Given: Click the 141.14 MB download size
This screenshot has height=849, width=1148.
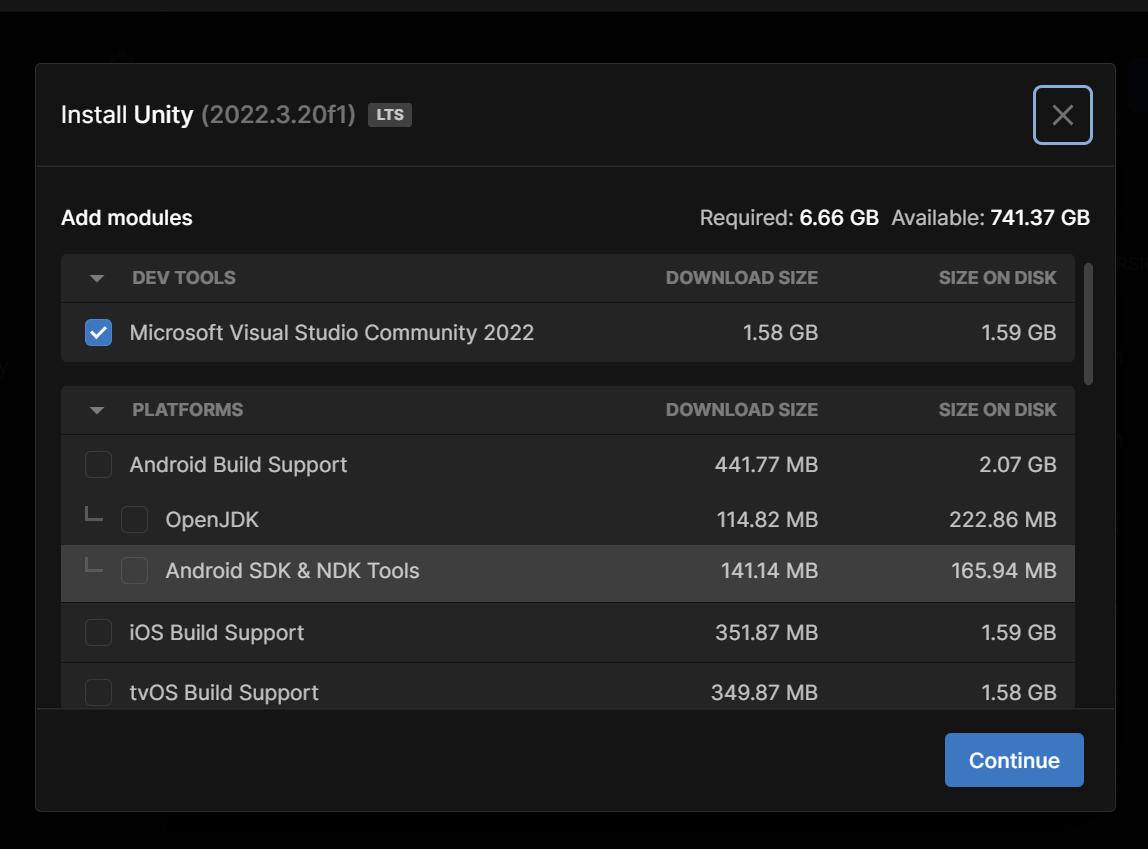Looking at the screenshot, I should tap(769, 571).
